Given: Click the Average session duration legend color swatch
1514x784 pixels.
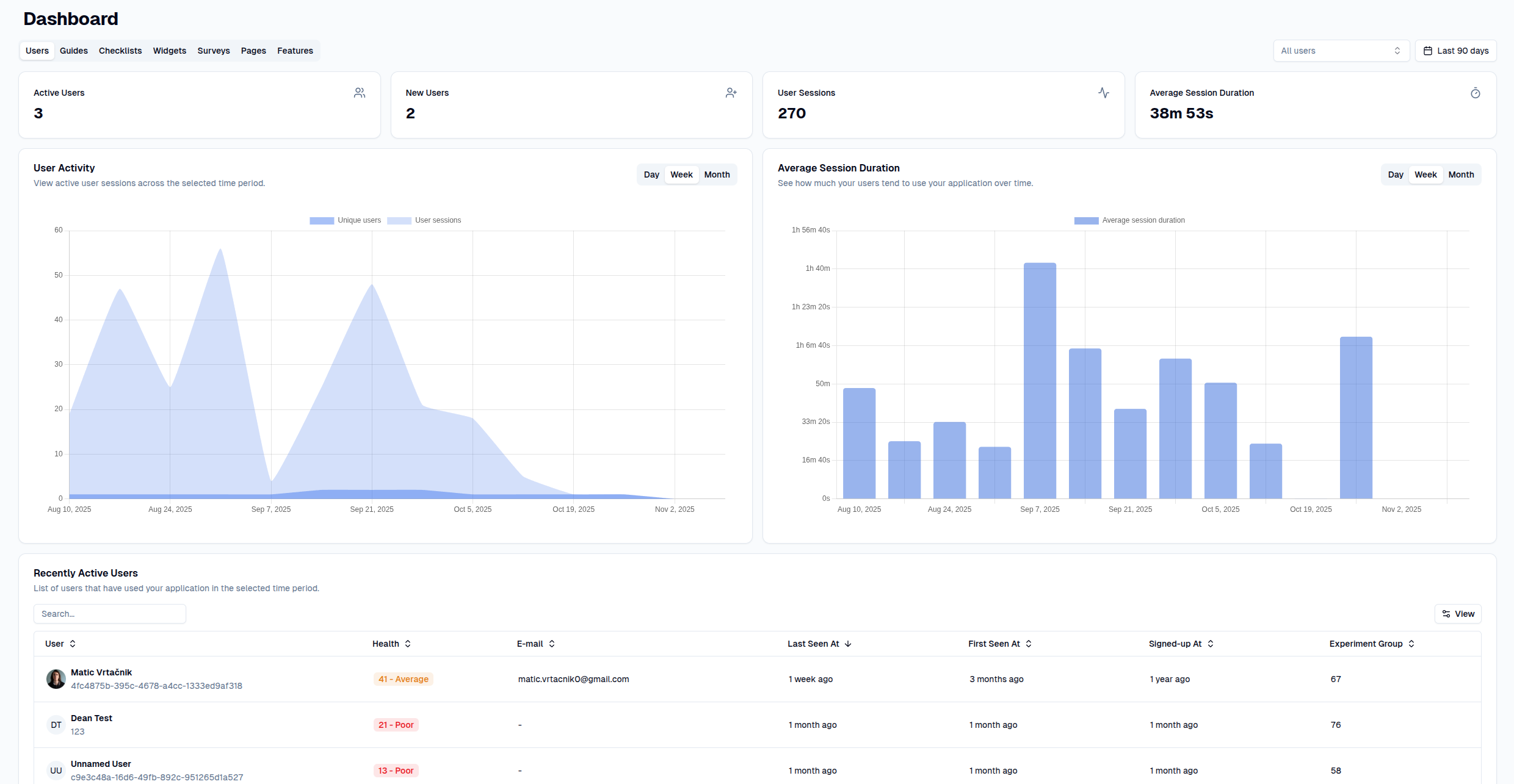Looking at the screenshot, I should 1086,220.
